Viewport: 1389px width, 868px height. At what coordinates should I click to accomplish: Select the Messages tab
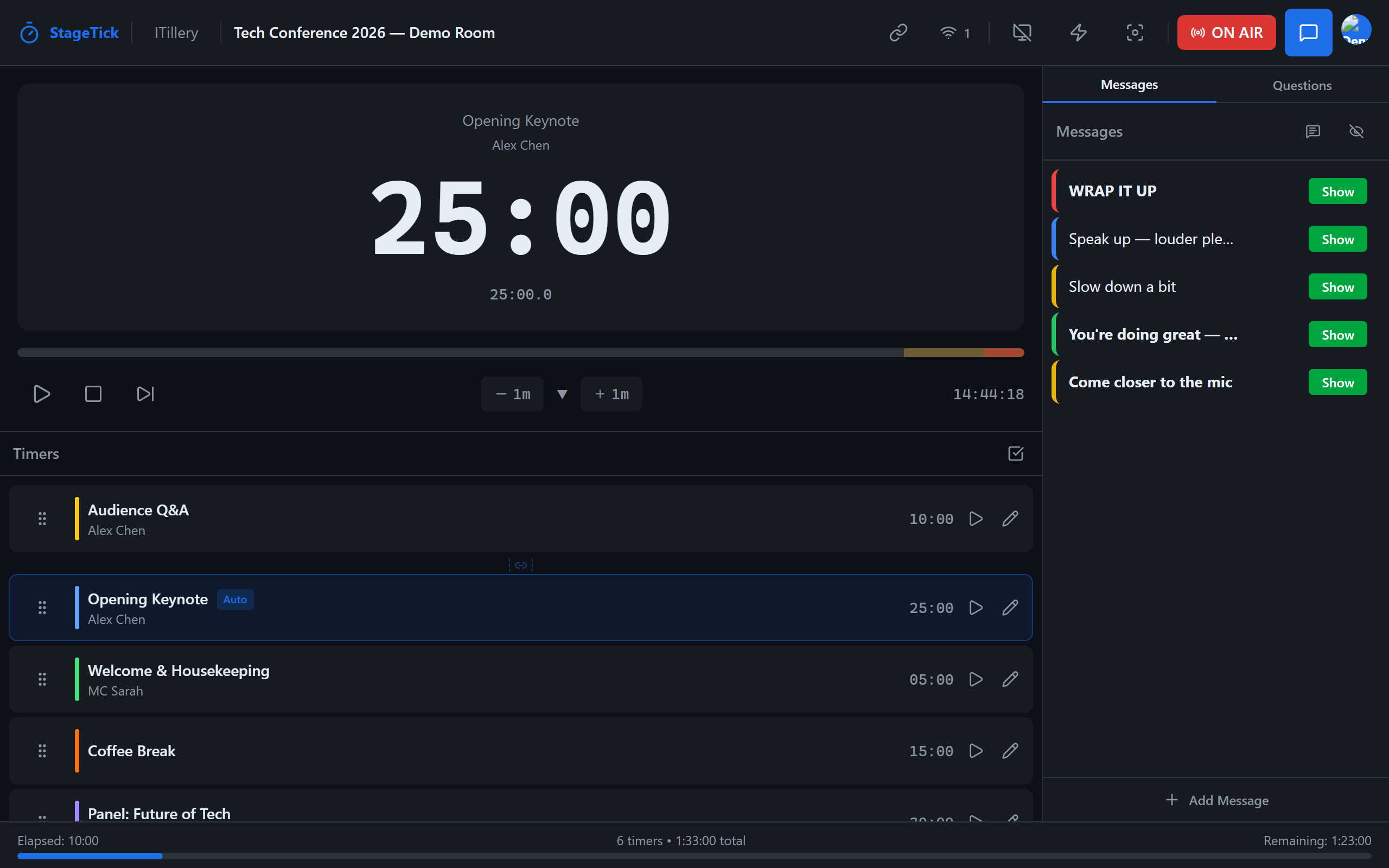(x=1129, y=85)
